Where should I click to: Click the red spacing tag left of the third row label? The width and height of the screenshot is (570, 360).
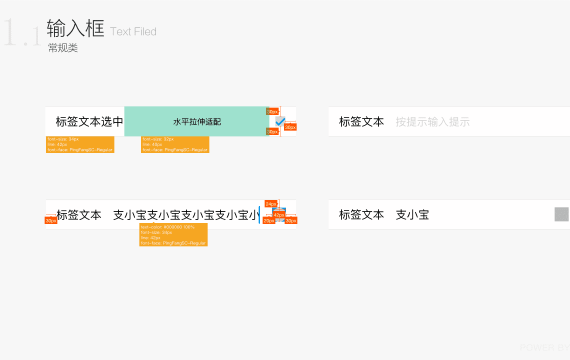[51, 220]
